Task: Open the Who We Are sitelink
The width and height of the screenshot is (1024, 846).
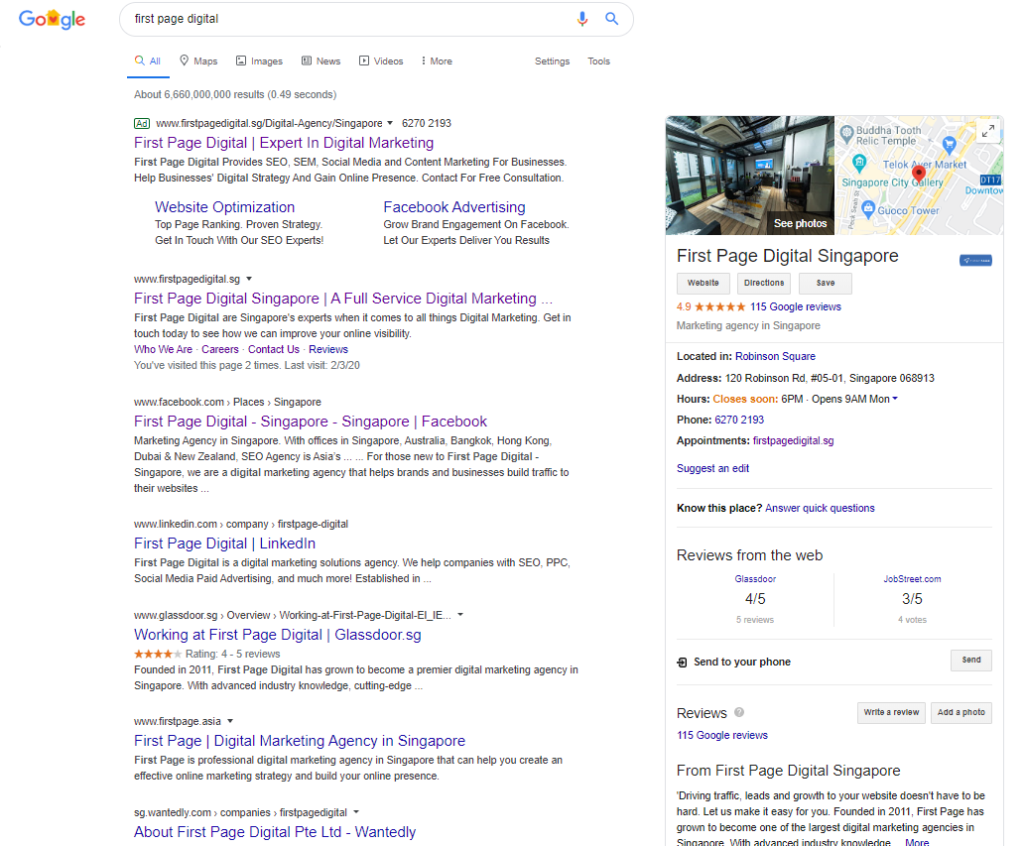Action: (x=163, y=350)
